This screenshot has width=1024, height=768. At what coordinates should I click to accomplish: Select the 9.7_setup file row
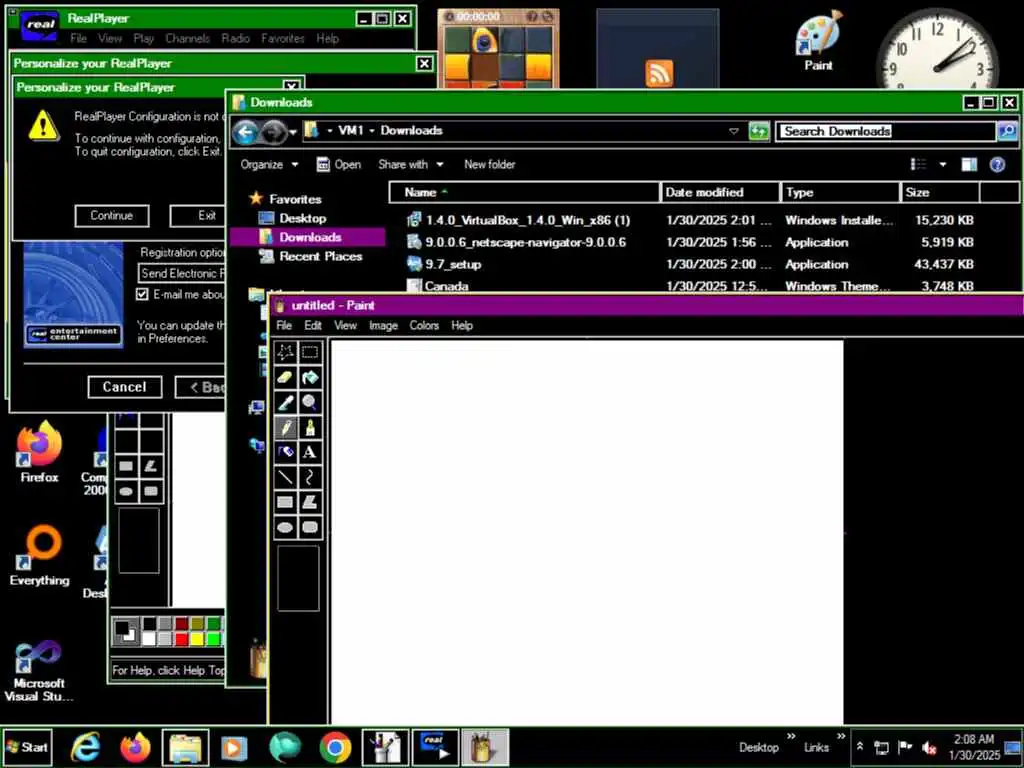pos(691,264)
